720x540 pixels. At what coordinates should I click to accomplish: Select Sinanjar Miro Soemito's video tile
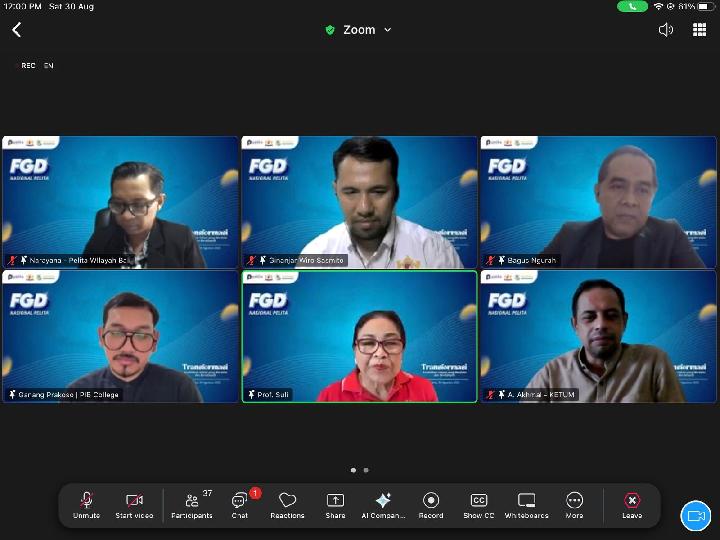point(360,202)
